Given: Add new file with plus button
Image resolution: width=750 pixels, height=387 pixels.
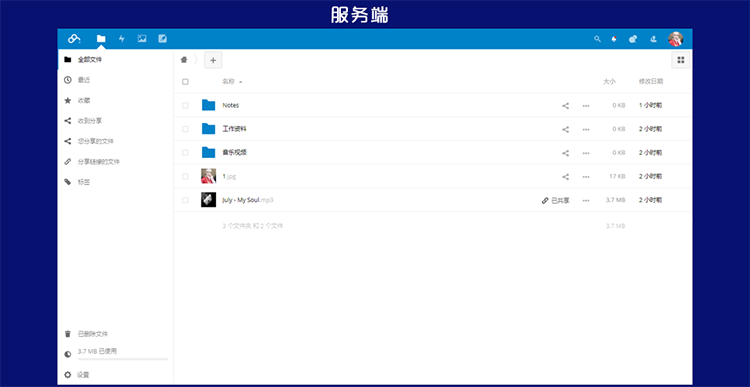Looking at the screenshot, I should tap(213, 60).
